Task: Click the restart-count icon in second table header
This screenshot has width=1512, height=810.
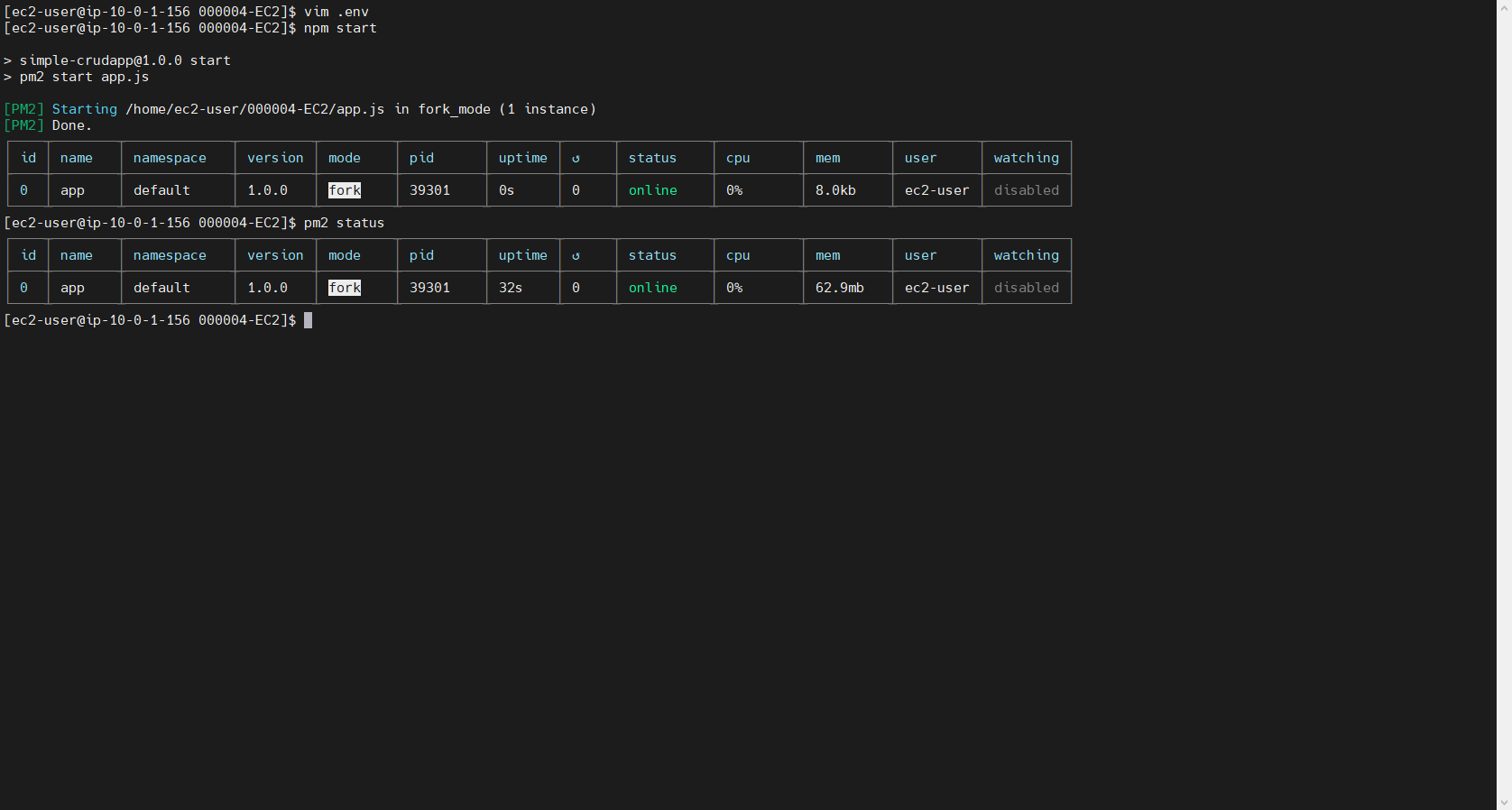Action: (x=576, y=256)
